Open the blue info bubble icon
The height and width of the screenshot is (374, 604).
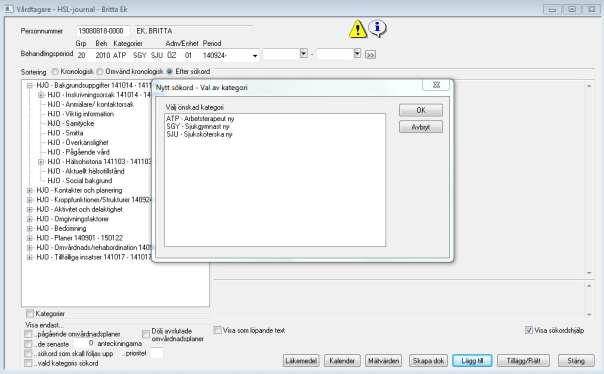(378, 28)
